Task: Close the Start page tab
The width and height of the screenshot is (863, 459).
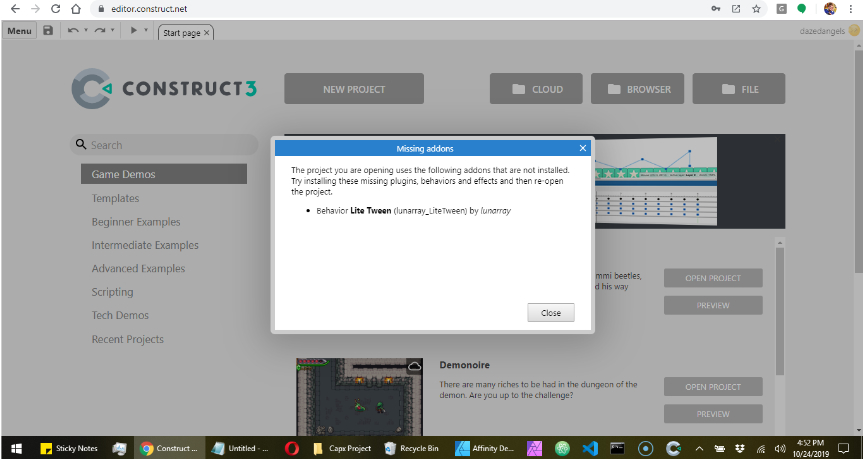Action: (206, 32)
